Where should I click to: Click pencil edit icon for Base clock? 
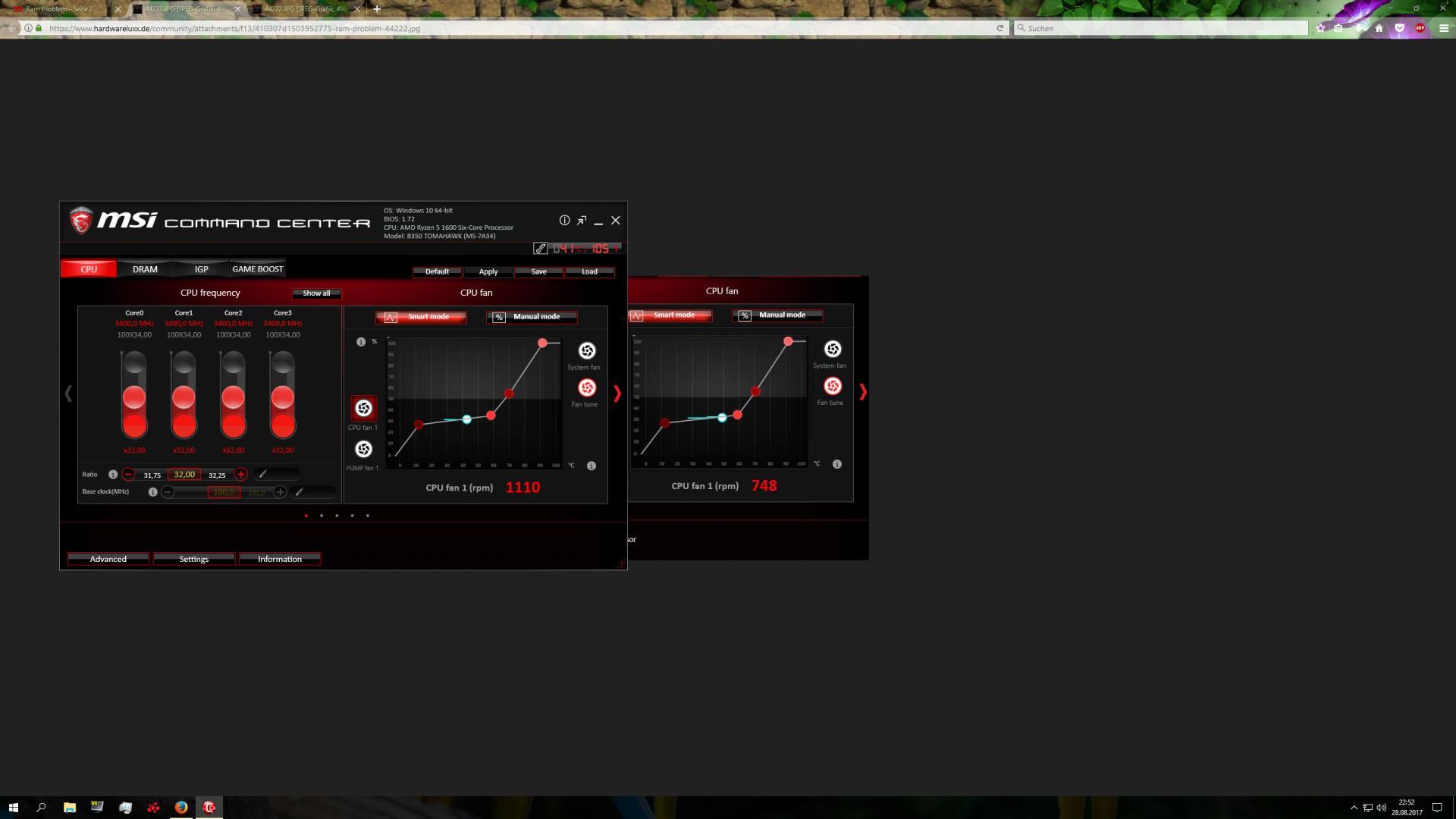coord(300,491)
